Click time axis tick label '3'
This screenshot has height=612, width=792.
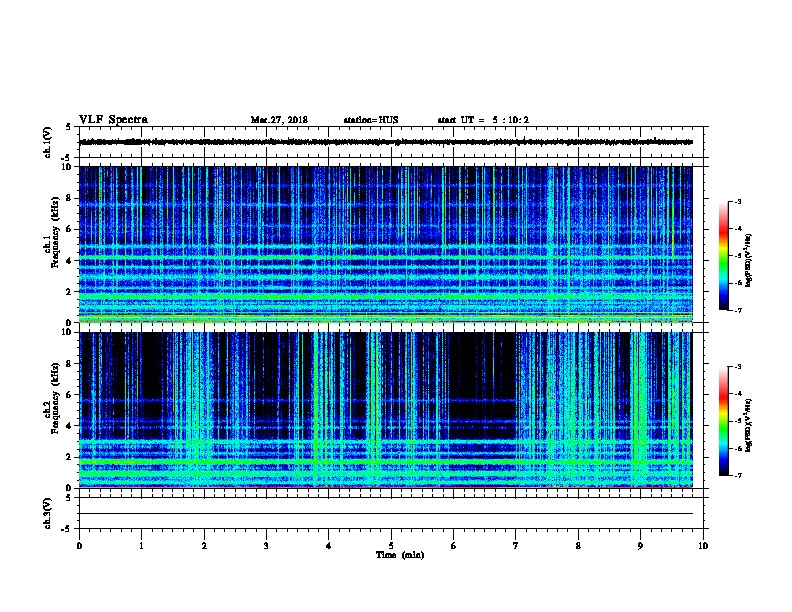point(266,546)
